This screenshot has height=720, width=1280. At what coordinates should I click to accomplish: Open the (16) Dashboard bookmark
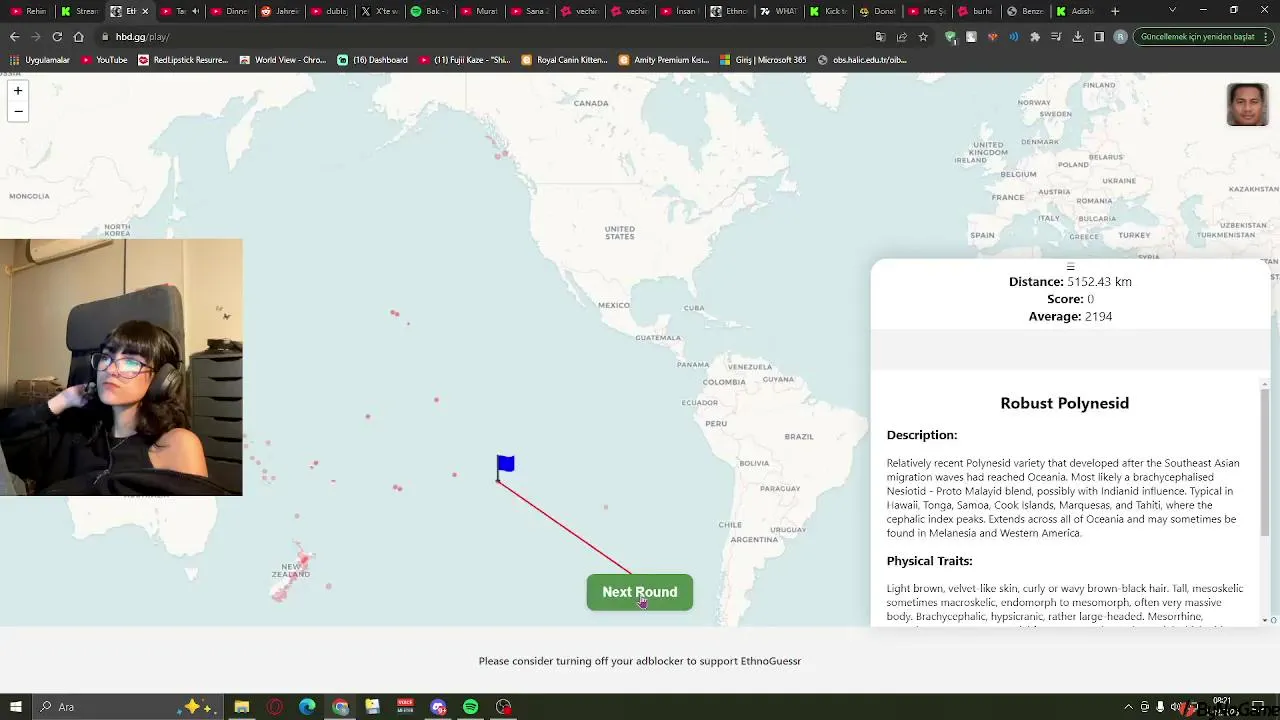coord(373,60)
